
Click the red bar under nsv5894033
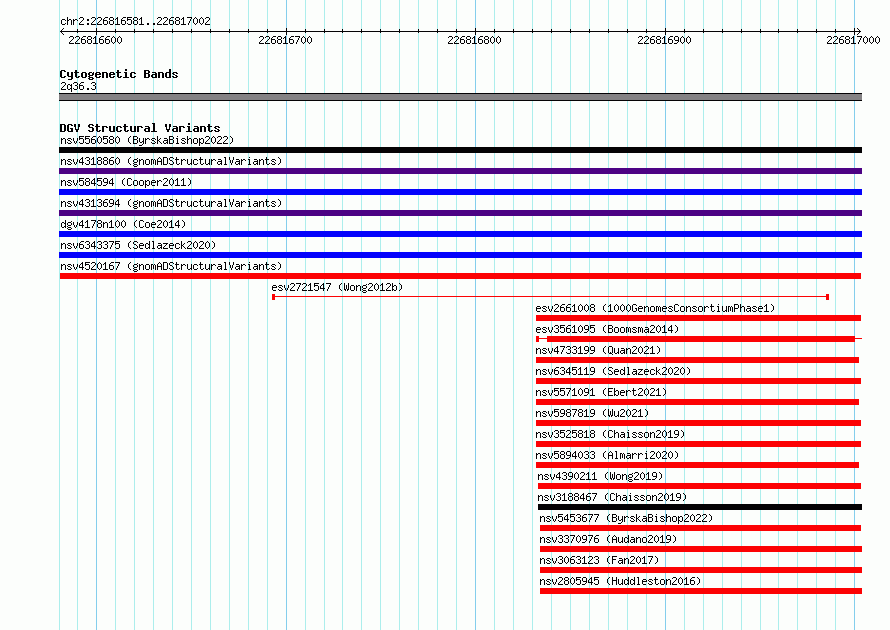click(x=697, y=465)
